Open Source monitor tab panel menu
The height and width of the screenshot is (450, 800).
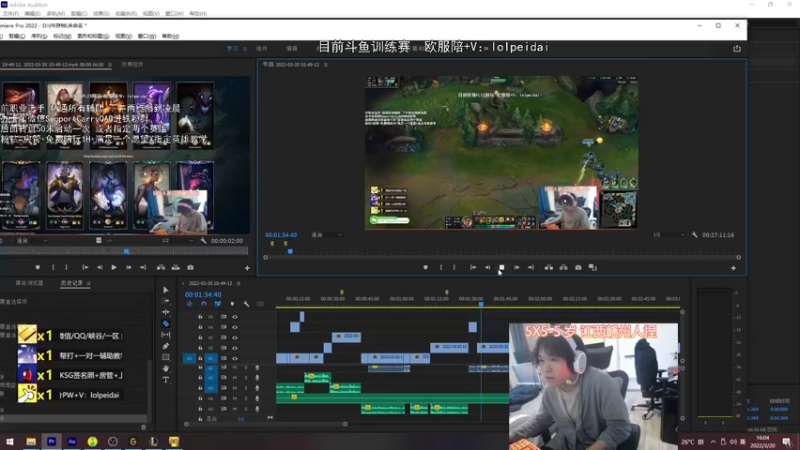point(109,65)
